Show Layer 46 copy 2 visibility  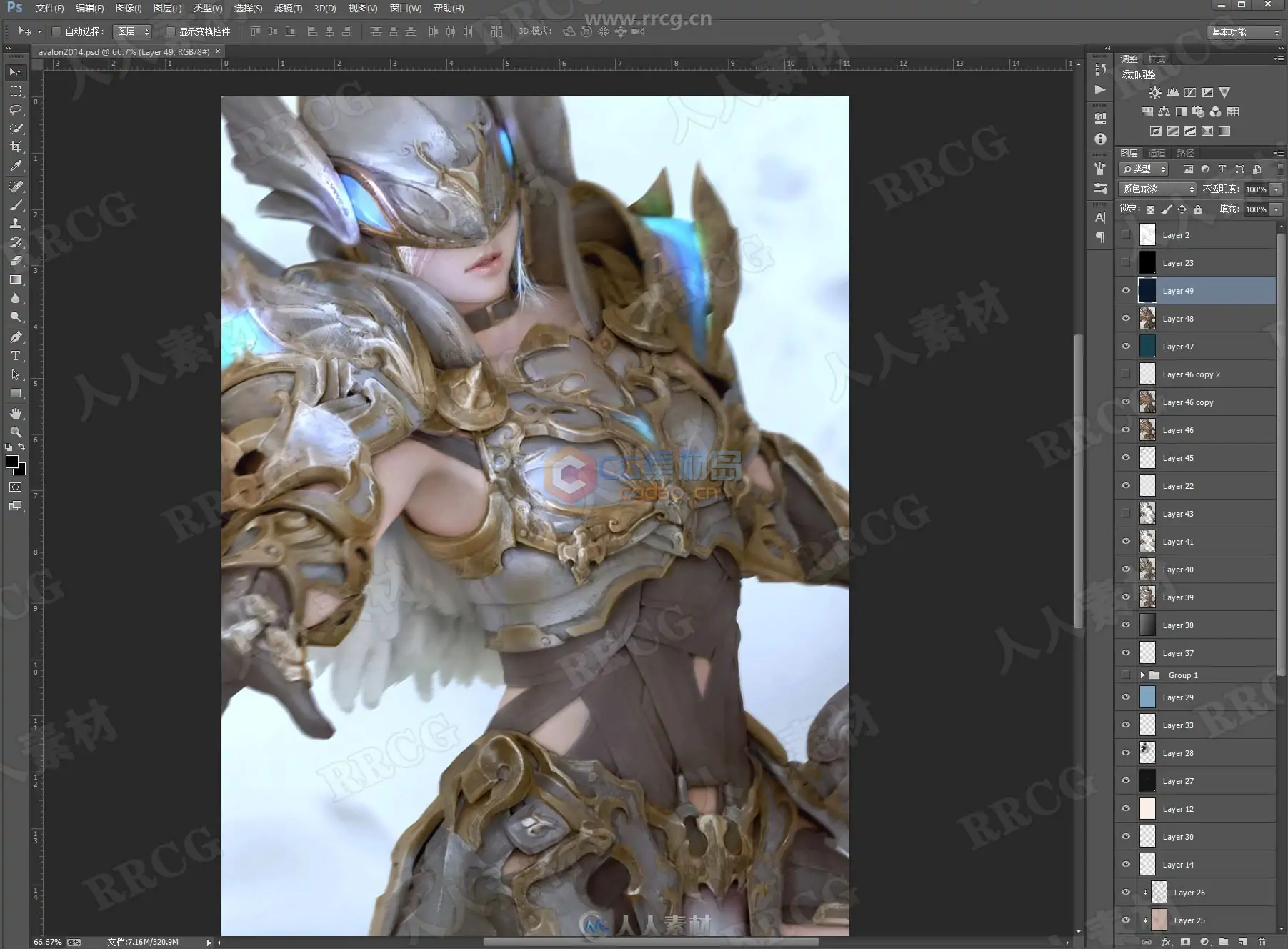(x=1126, y=374)
